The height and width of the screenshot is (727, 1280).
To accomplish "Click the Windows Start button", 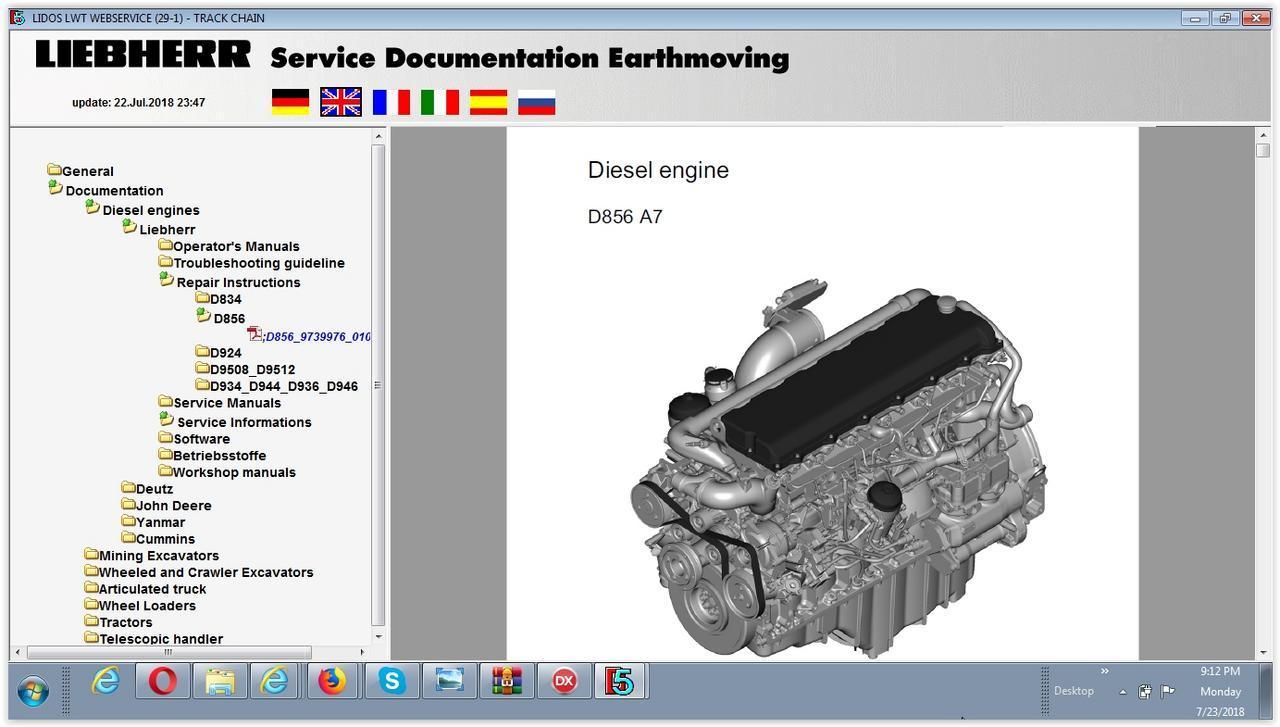I will point(33,690).
